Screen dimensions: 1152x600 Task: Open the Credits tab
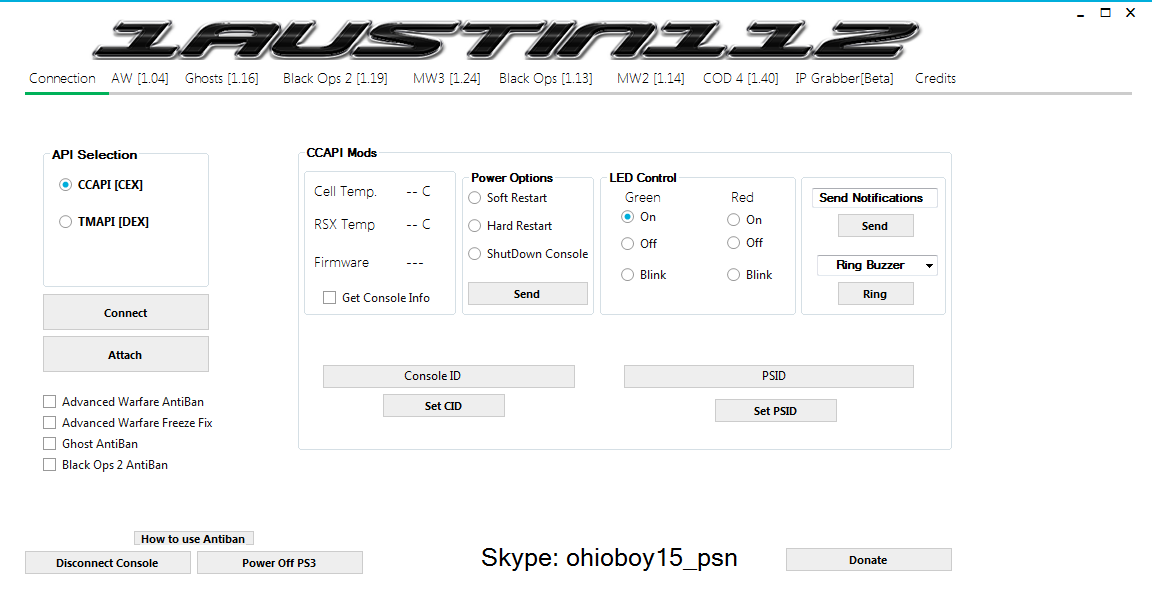tap(935, 78)
